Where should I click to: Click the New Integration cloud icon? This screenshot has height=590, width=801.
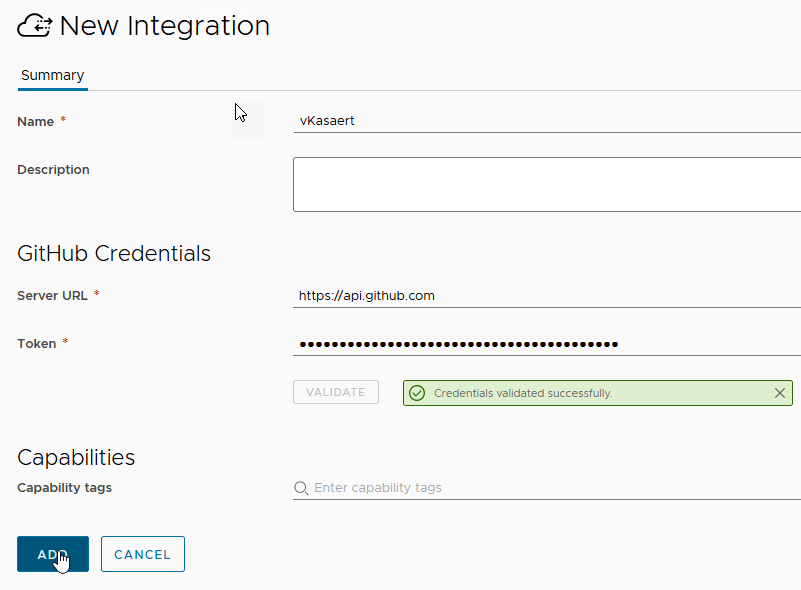(35, 27)
